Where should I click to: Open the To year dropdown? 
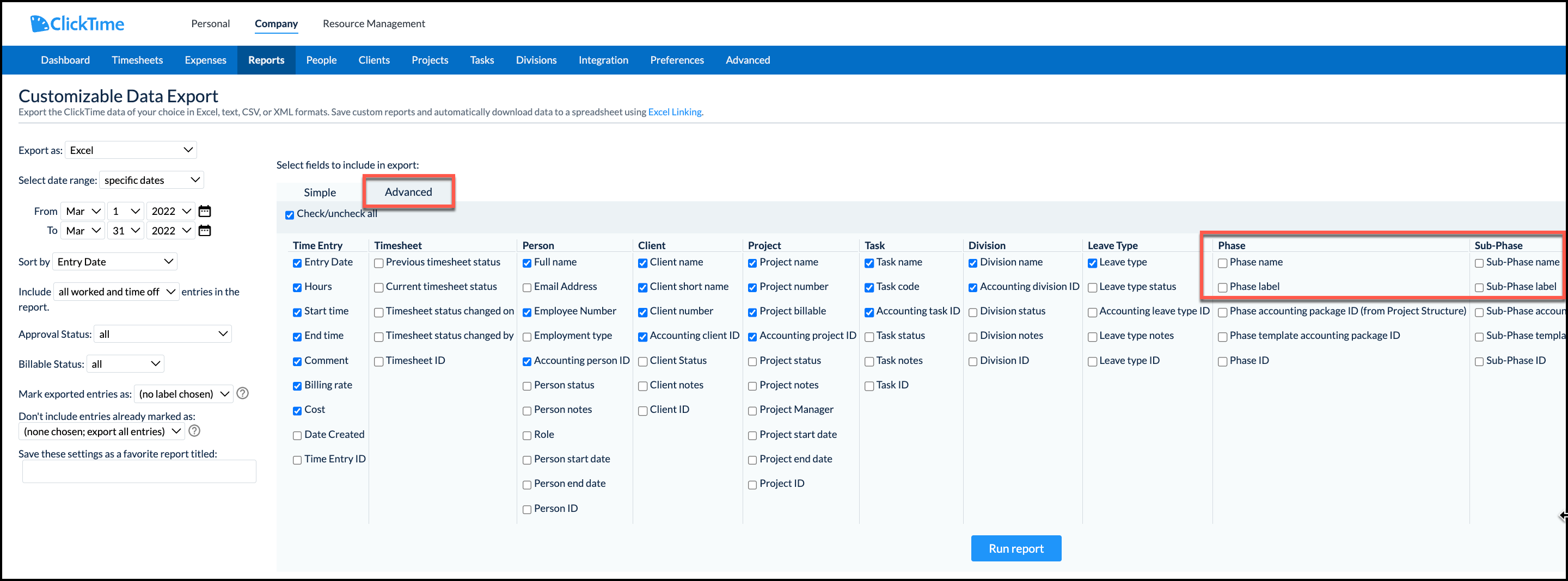click(171, 231)
